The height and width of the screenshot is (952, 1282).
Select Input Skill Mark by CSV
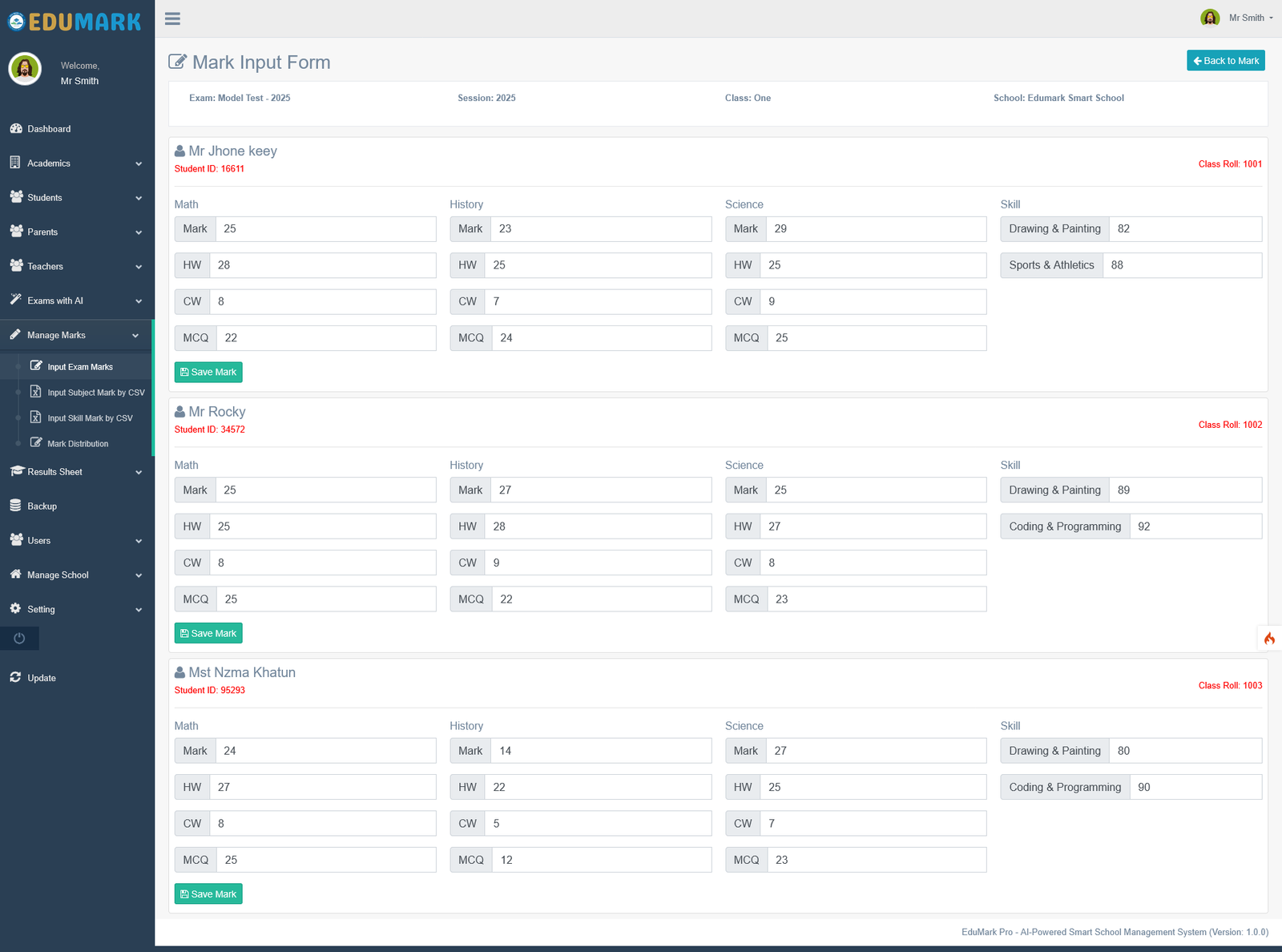(x=89, y=418)
